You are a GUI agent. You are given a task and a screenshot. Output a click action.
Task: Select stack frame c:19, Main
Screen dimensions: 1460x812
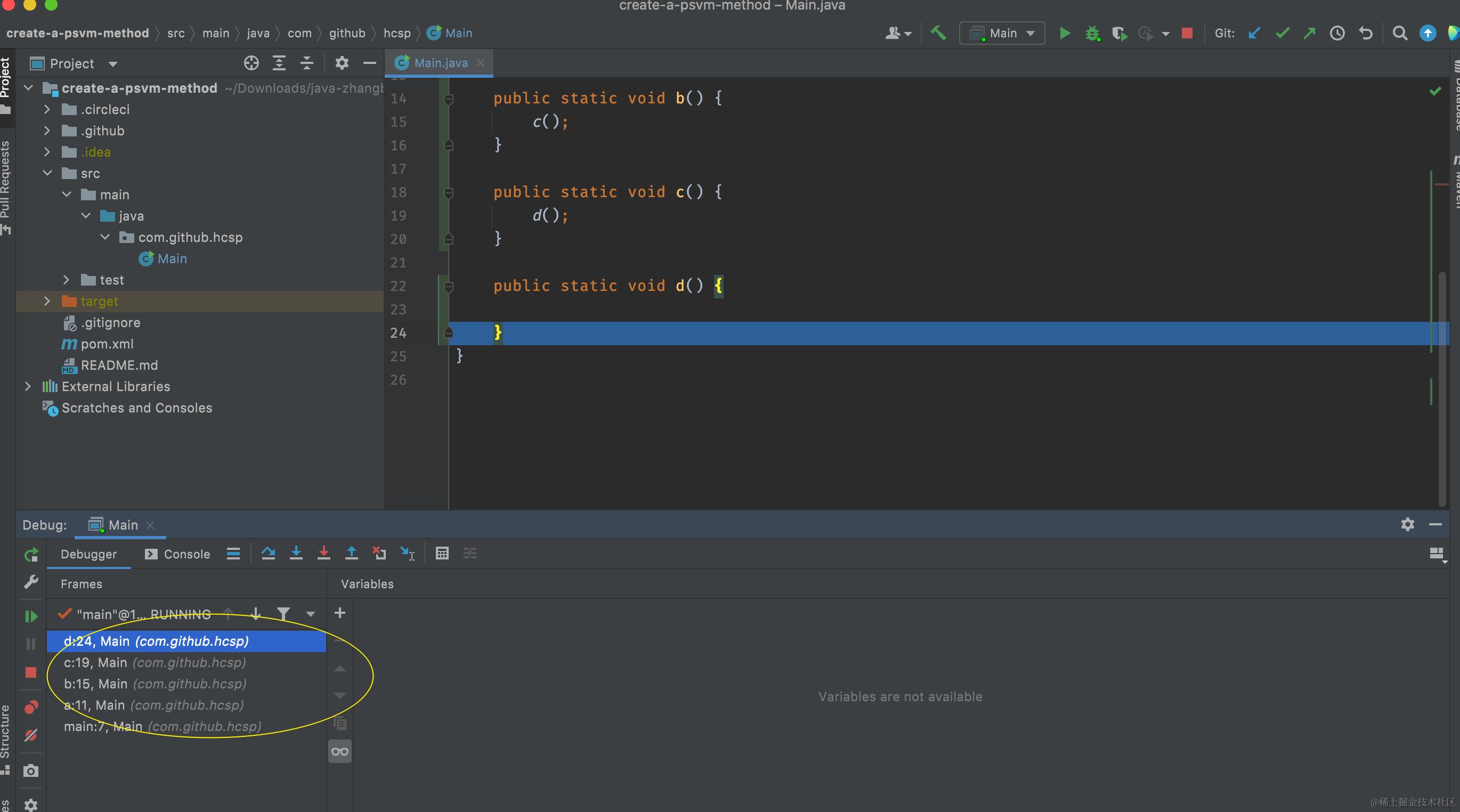pos(154,662)
